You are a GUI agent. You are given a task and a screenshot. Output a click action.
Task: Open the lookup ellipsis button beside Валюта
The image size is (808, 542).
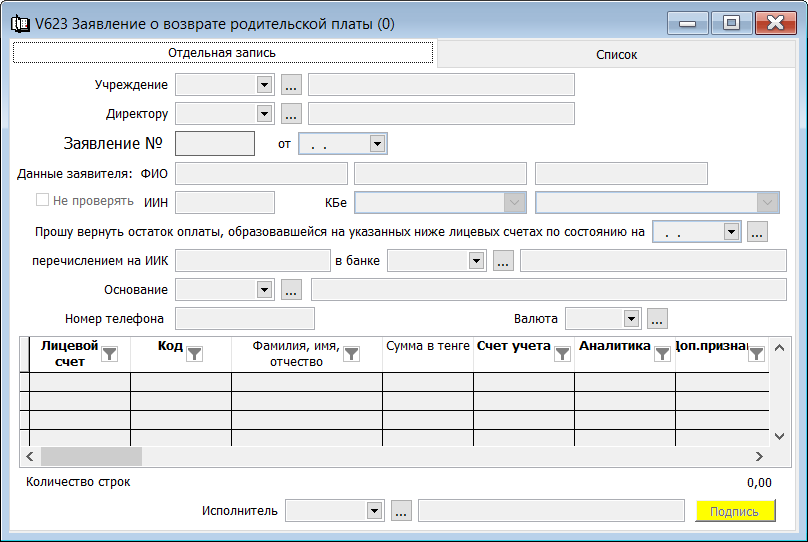657,319
